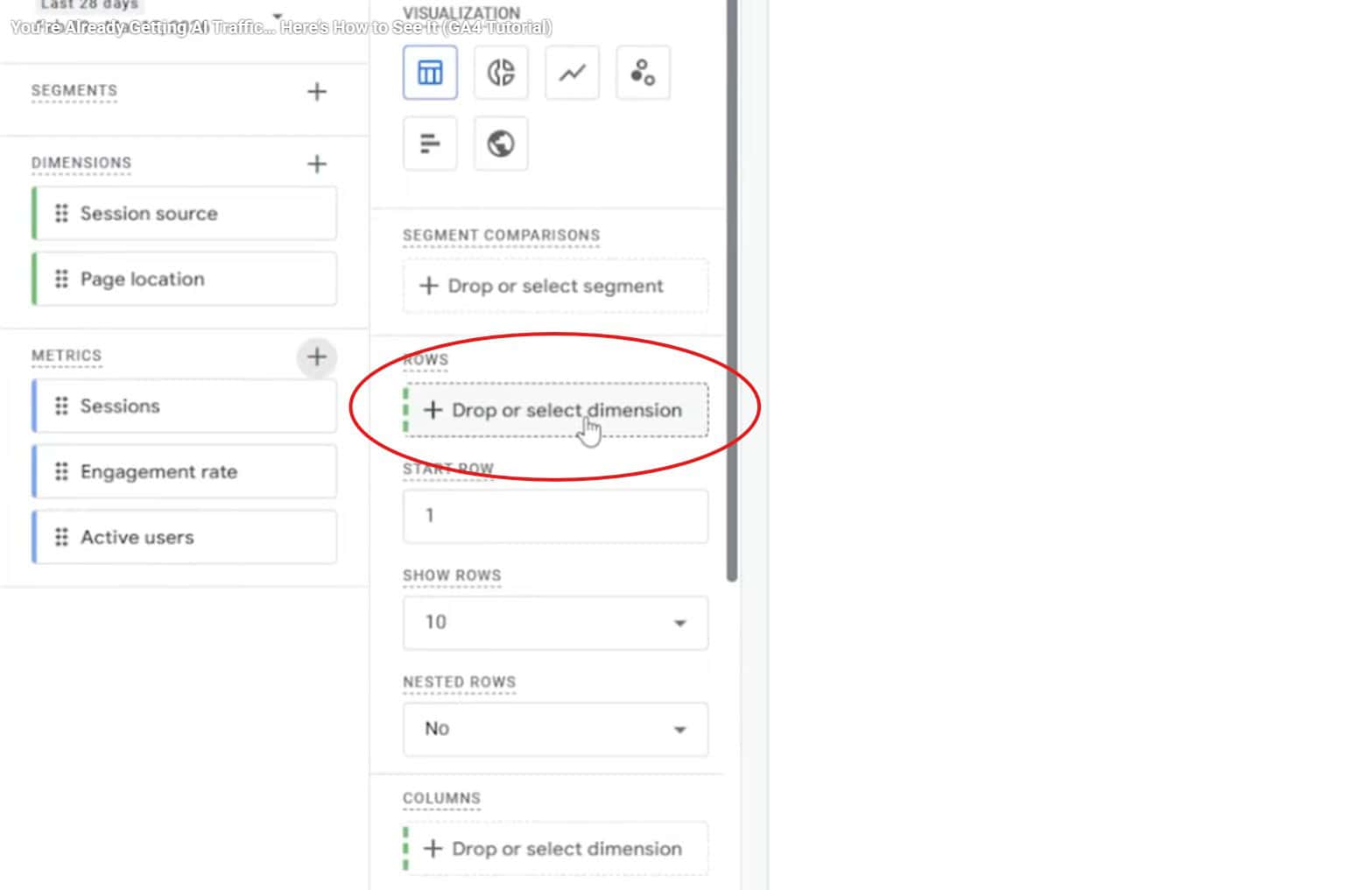Pick the Bar chart visualization
Image resolution: width=1372 pixels, height=890 pixels.
coord(429,143)
